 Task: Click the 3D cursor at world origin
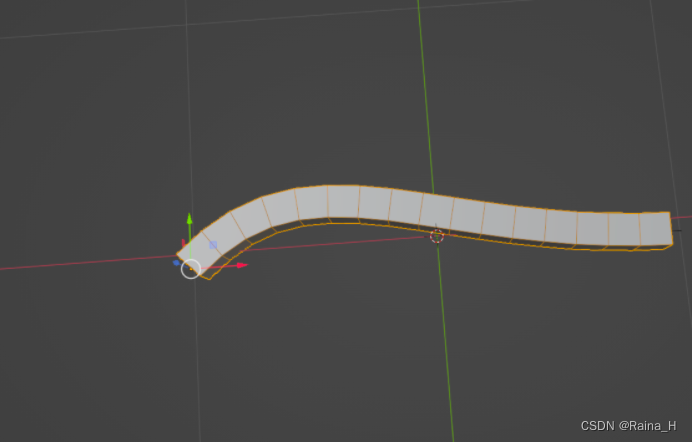point(437,236)
